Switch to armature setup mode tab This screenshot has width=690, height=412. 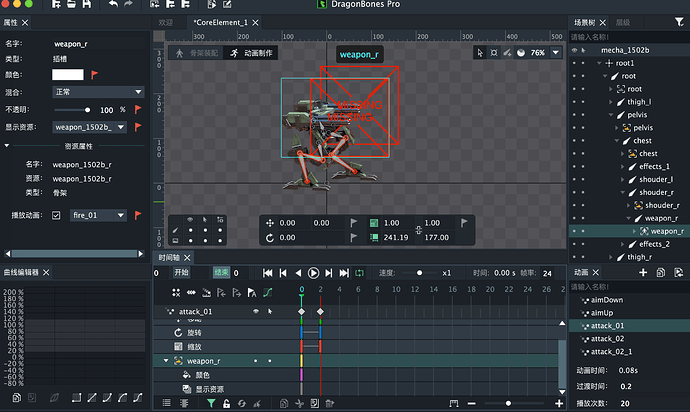[197, 53]
